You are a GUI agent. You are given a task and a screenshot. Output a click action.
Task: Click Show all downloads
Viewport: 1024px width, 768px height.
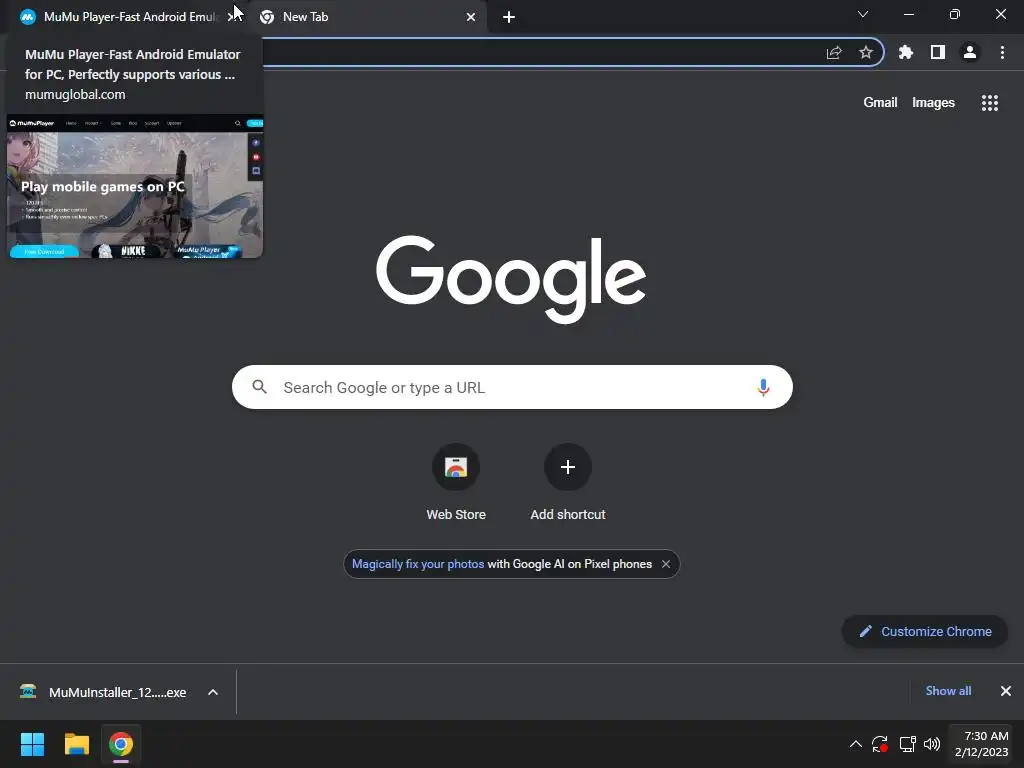tap(948, 691)
